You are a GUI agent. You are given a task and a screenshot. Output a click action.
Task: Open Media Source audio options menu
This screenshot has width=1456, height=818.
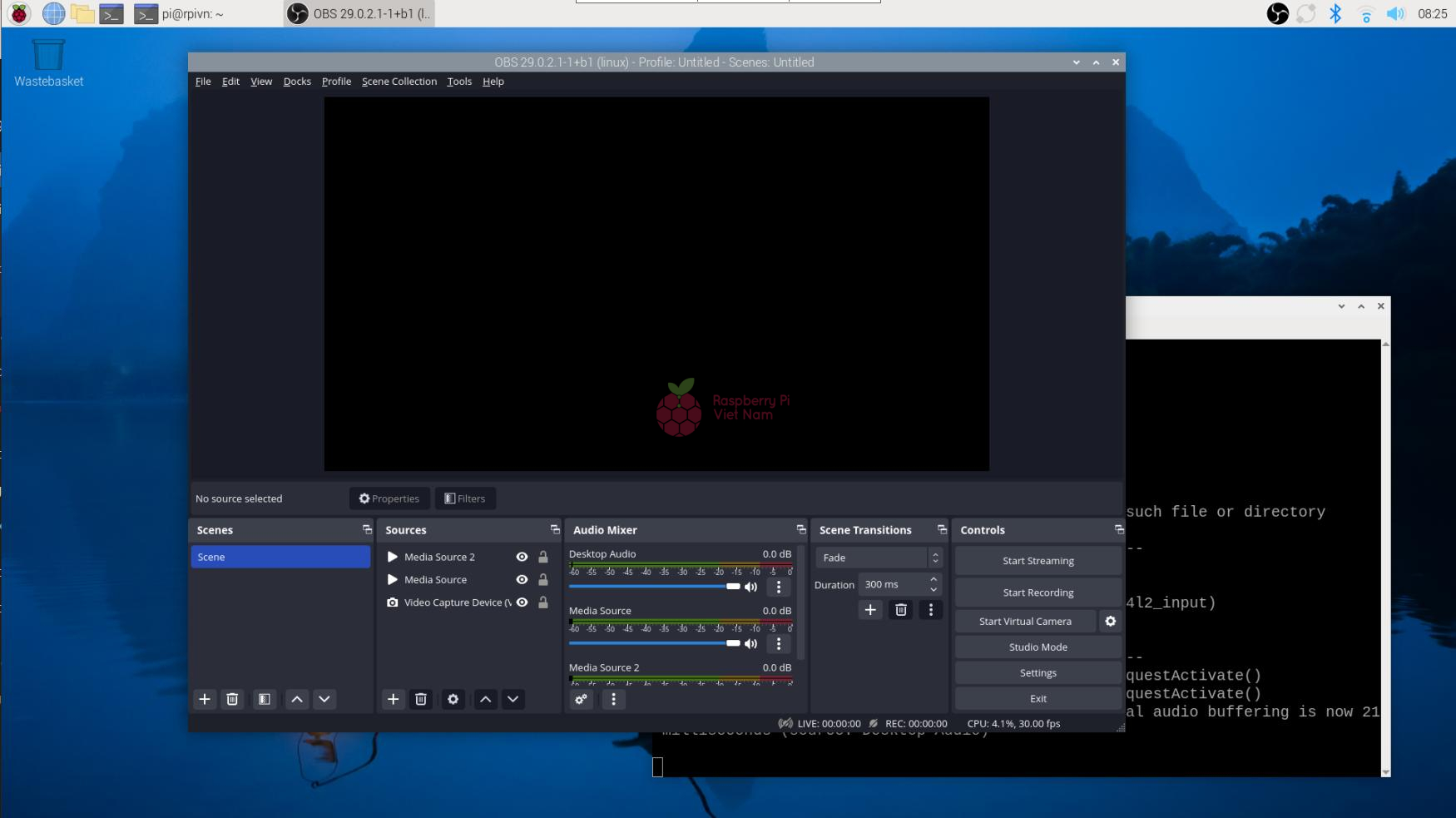click(x=778, y=643)
